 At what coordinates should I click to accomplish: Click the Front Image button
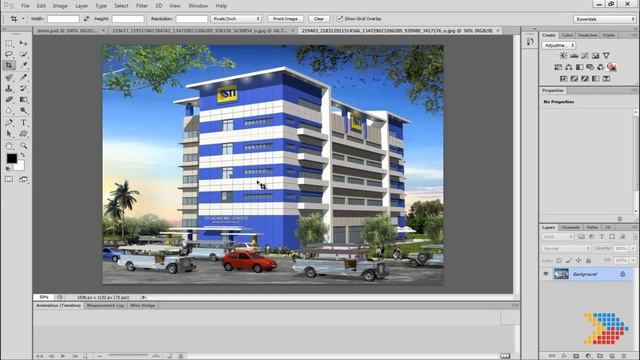(285, 19)
